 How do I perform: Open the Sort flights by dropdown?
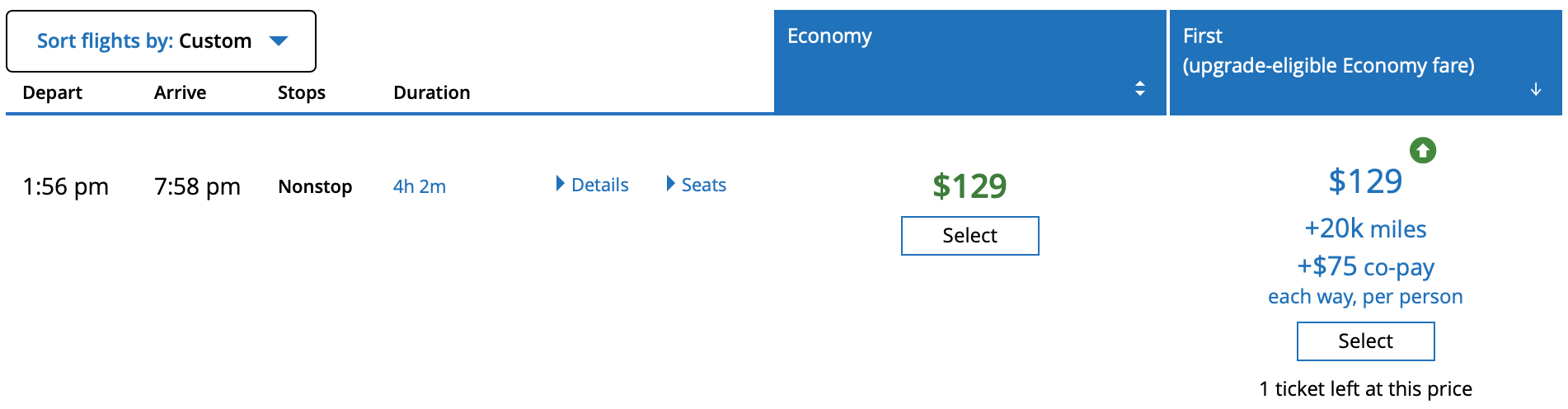point(161,41)
